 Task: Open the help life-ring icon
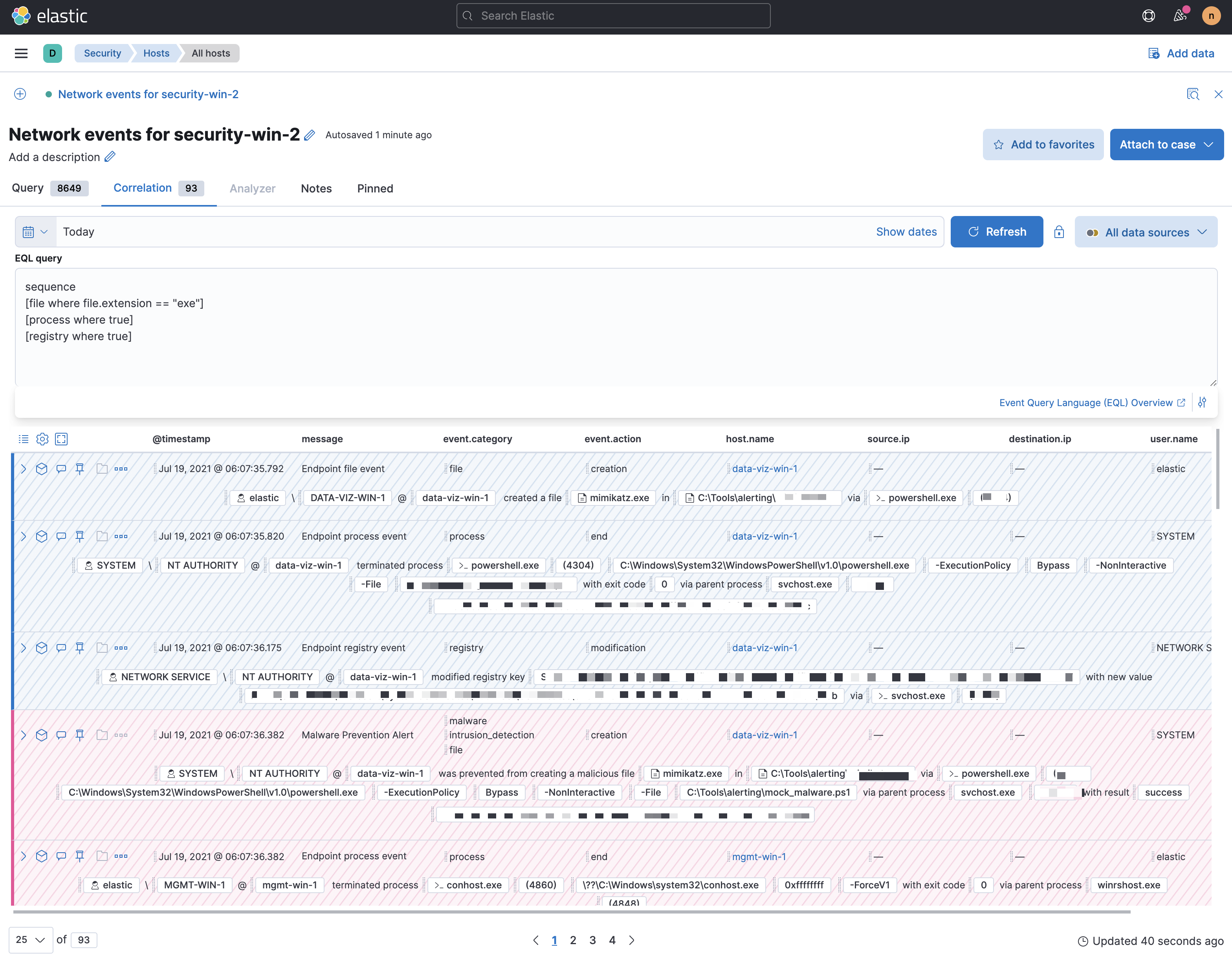1148,16
